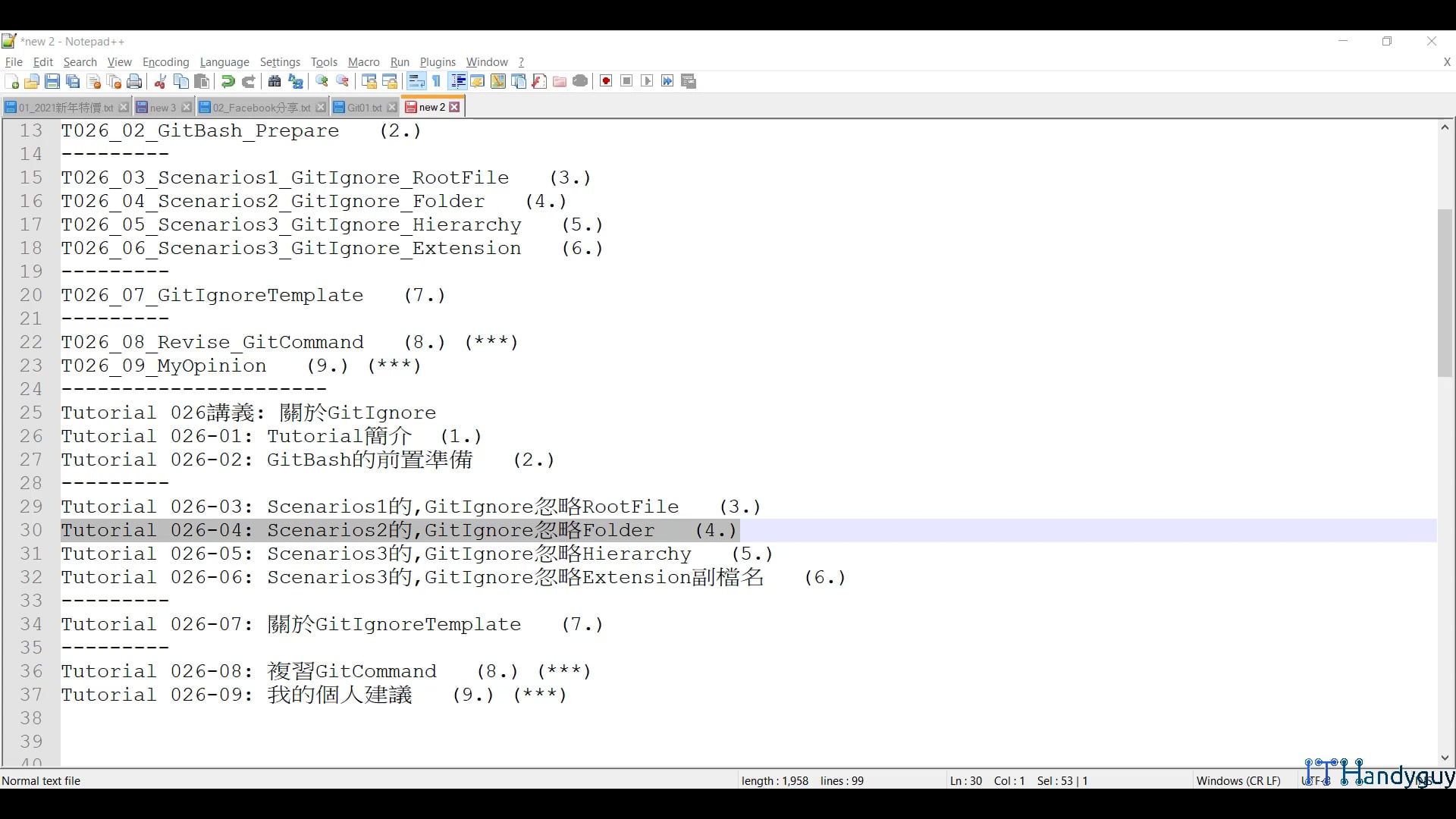Click the Save file icon

(52, 81)
